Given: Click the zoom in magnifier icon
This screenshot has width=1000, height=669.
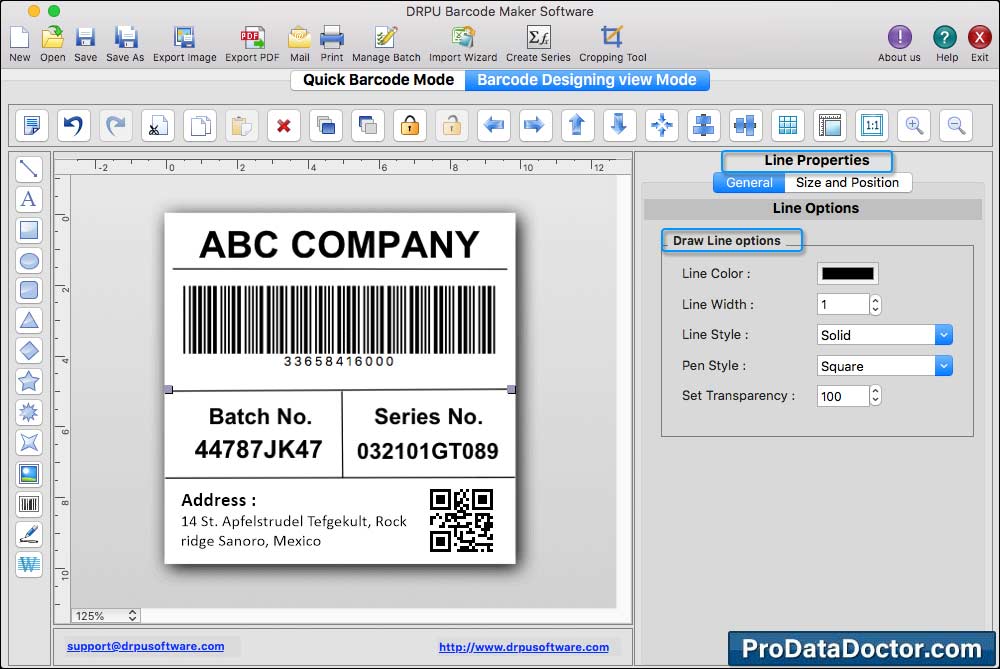Looking at the screenshot, I should click(914, 125).
